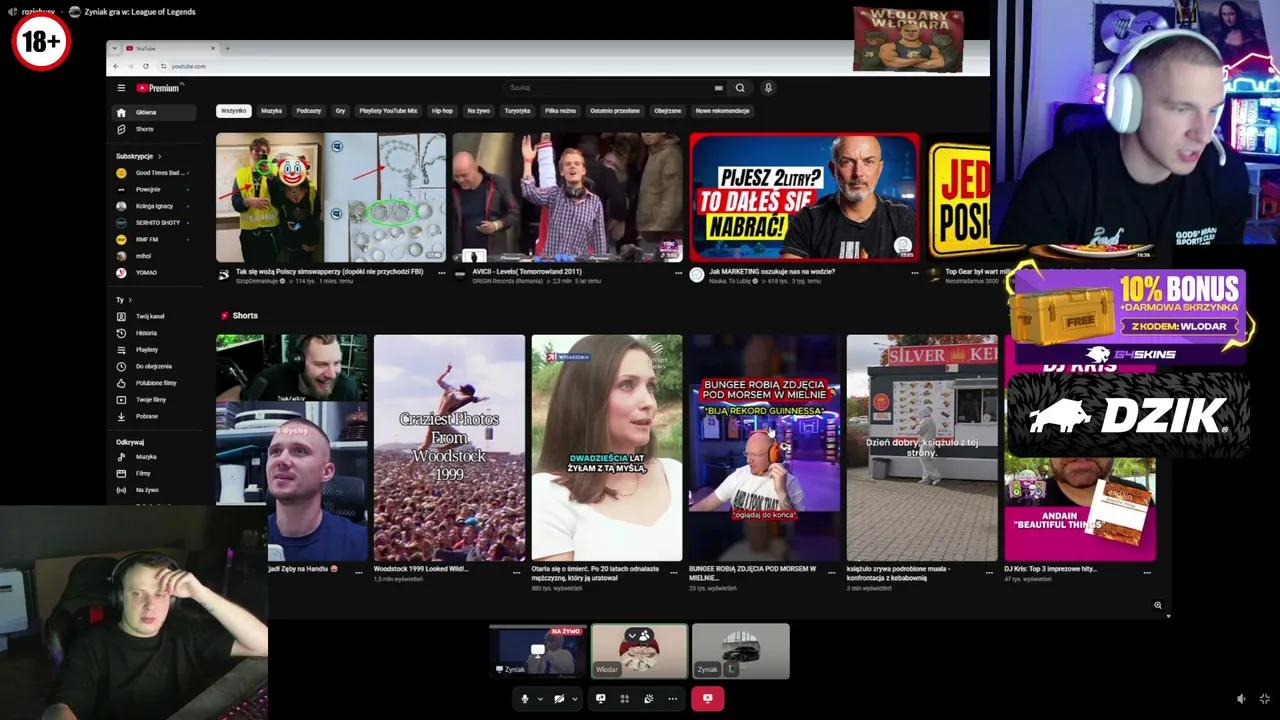This screenshot has height=720, width=1280.
Task: Open the browser tab list dropdown arrow
Action: point(116,48)
